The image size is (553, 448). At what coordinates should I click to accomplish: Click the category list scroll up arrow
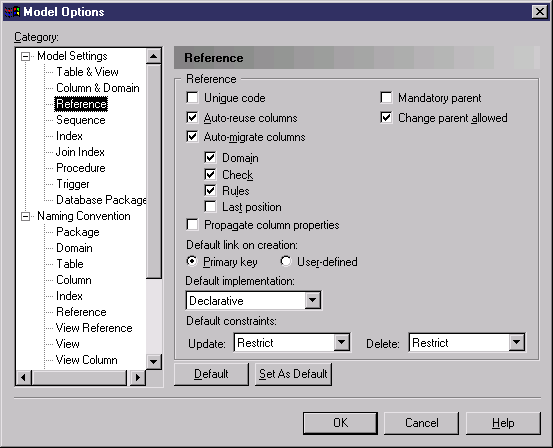154,56
